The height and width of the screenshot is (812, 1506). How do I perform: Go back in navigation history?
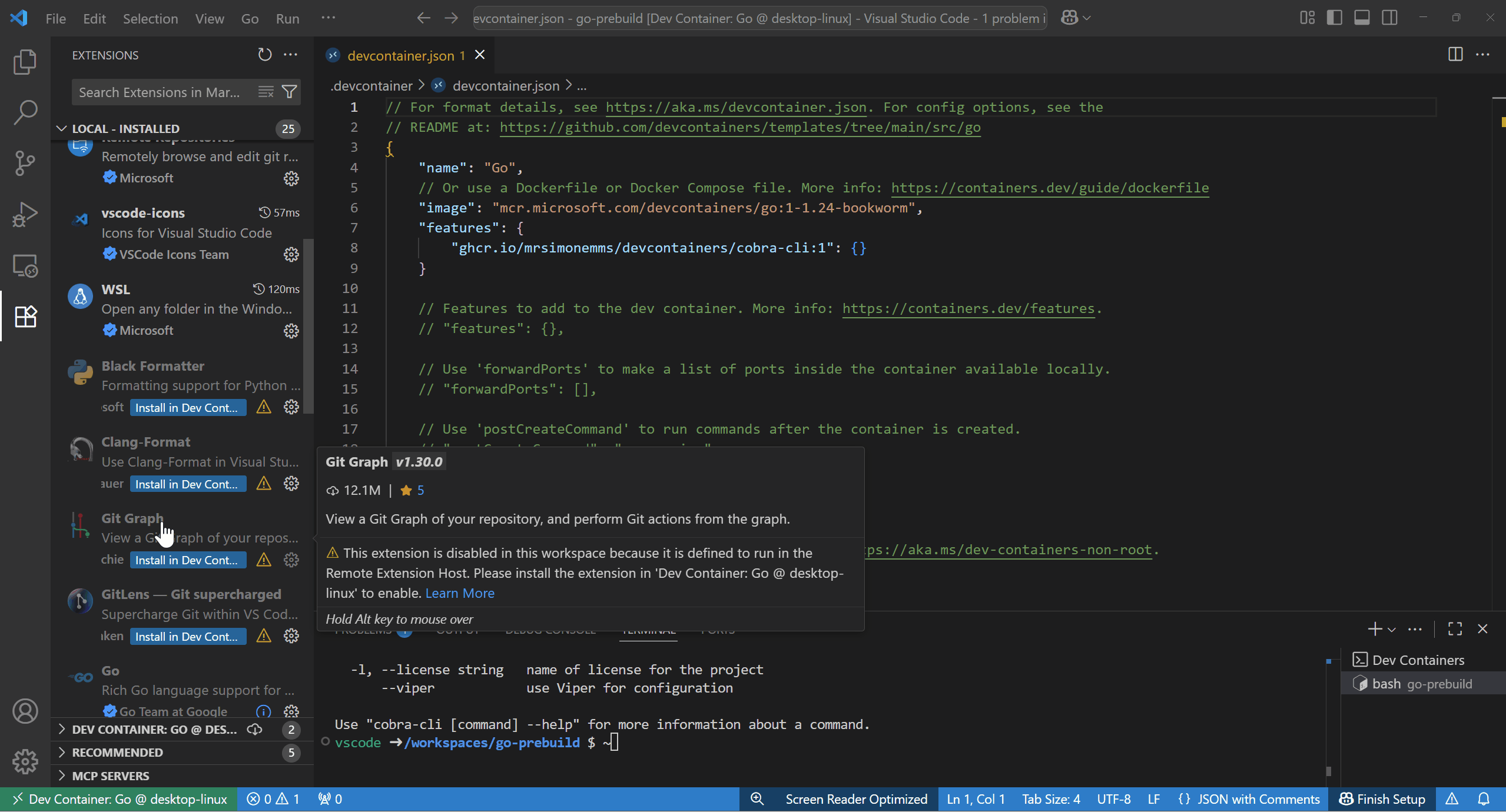pyautogui.click(x=424, y=18)
